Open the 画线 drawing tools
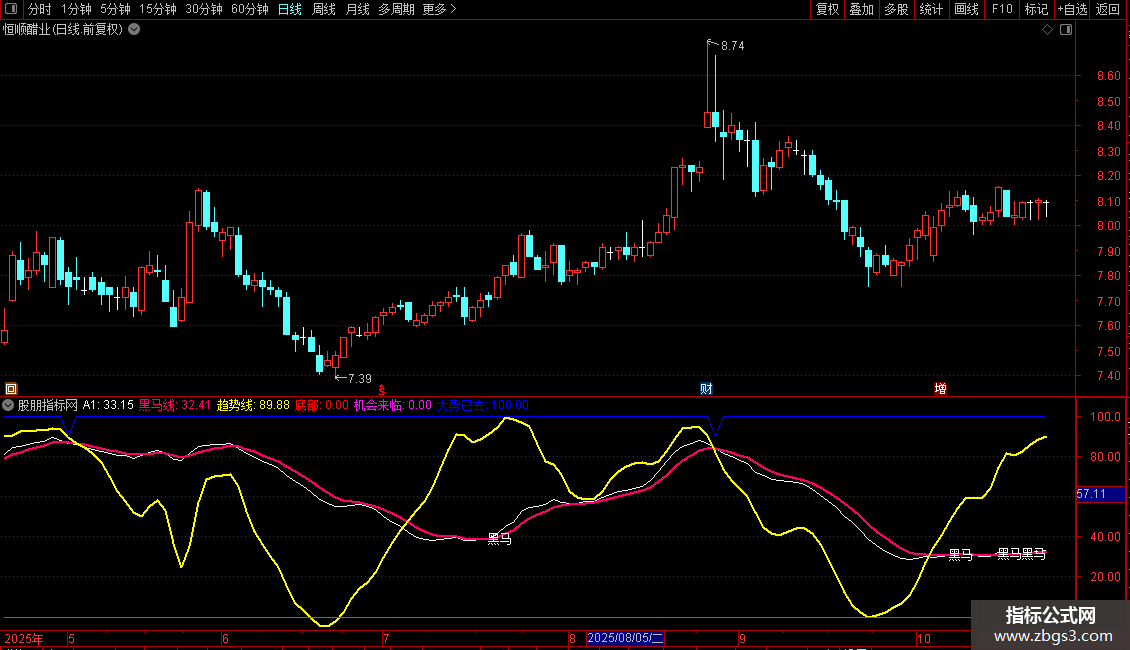The height and width of the screenshot is (650, 1130). pos(967,10)
